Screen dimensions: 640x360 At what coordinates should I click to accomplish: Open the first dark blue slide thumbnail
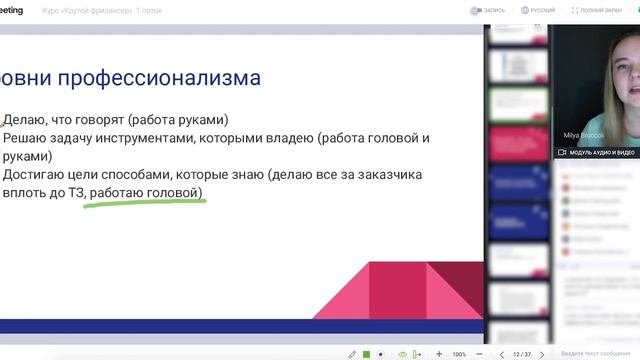click(518, 182)
